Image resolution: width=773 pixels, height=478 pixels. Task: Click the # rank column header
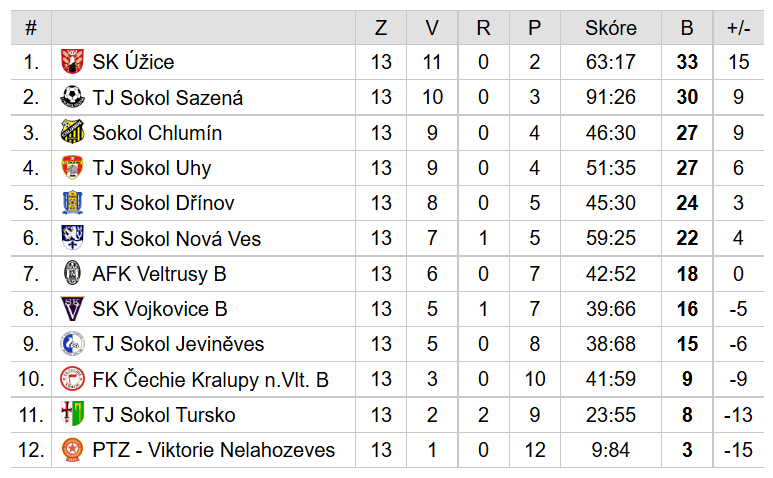pos(31,28)
